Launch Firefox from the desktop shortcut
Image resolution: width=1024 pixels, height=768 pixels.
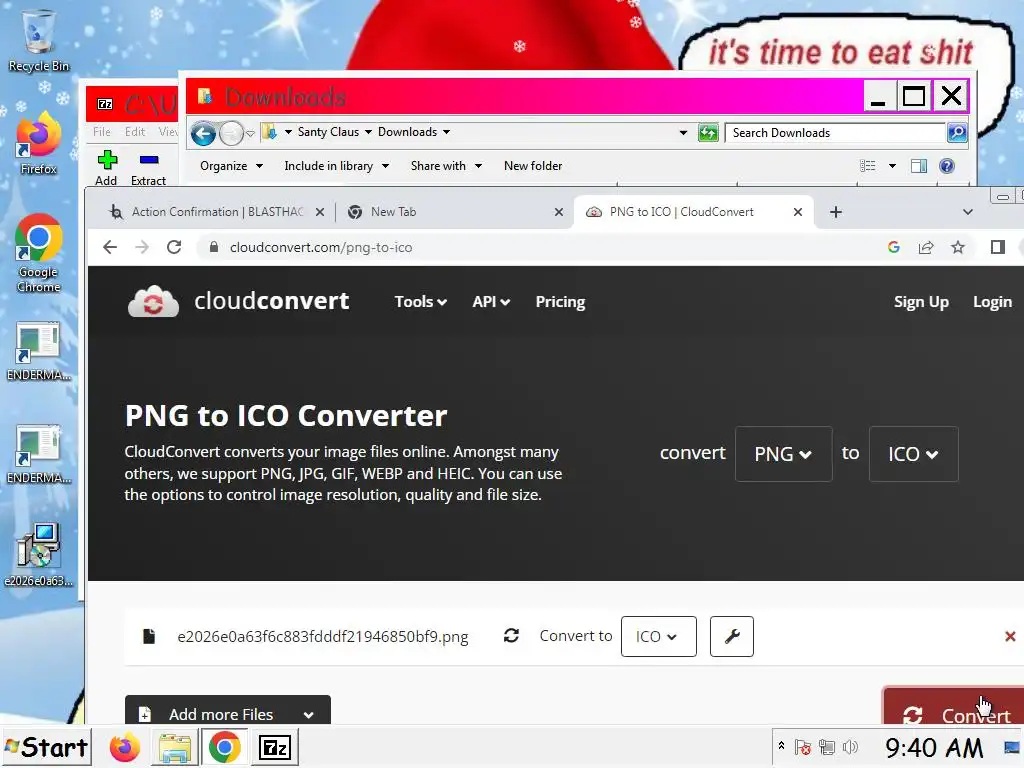[38, 144]
